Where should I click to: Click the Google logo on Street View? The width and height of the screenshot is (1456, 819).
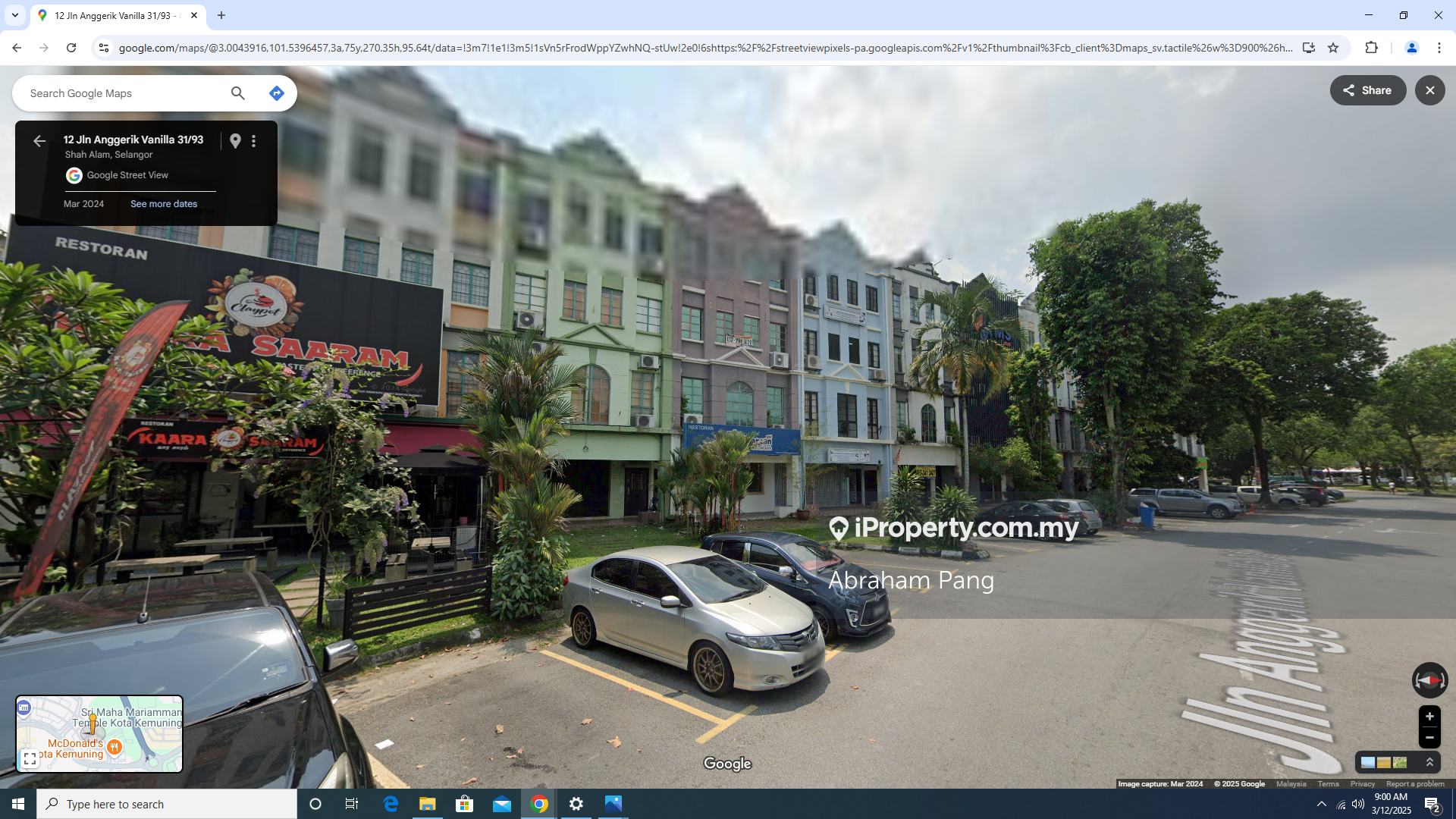[x=727, y=764]
